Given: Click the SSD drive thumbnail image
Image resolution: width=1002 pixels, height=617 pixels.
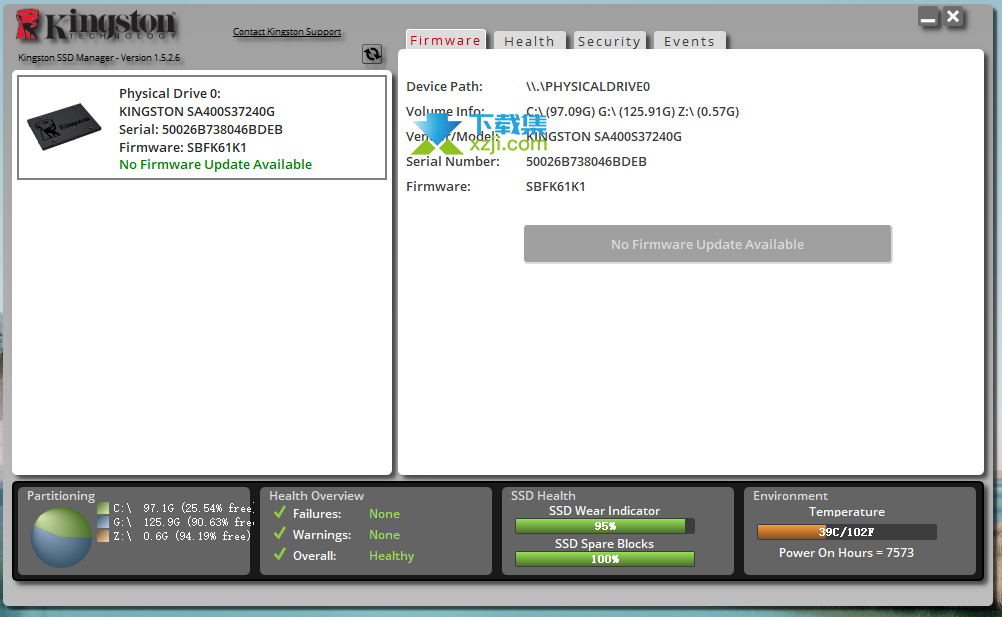Looking at the screenshot, I should click(65, 128).
